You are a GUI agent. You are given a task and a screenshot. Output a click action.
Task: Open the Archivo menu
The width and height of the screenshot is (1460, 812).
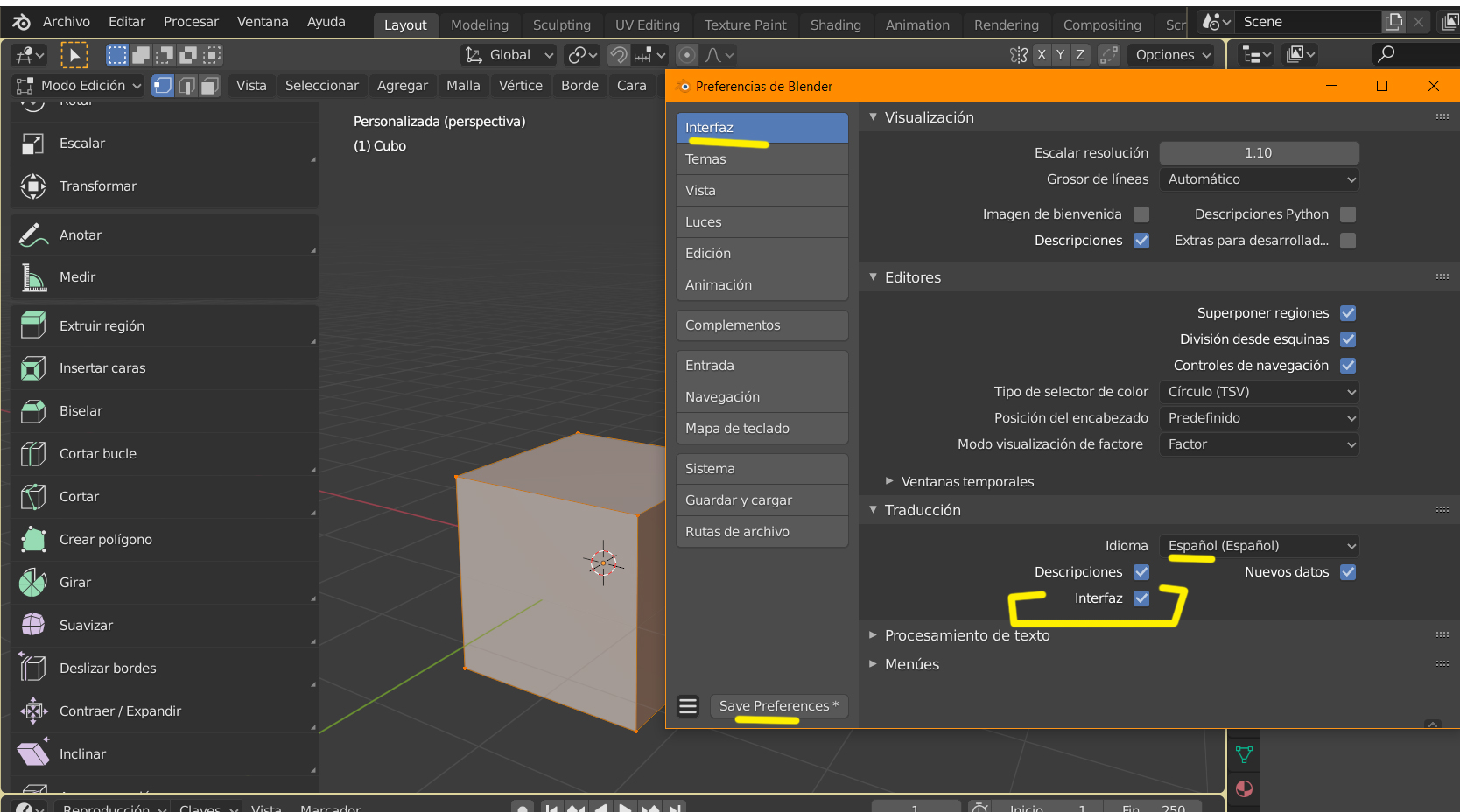(x=67, y=22)
